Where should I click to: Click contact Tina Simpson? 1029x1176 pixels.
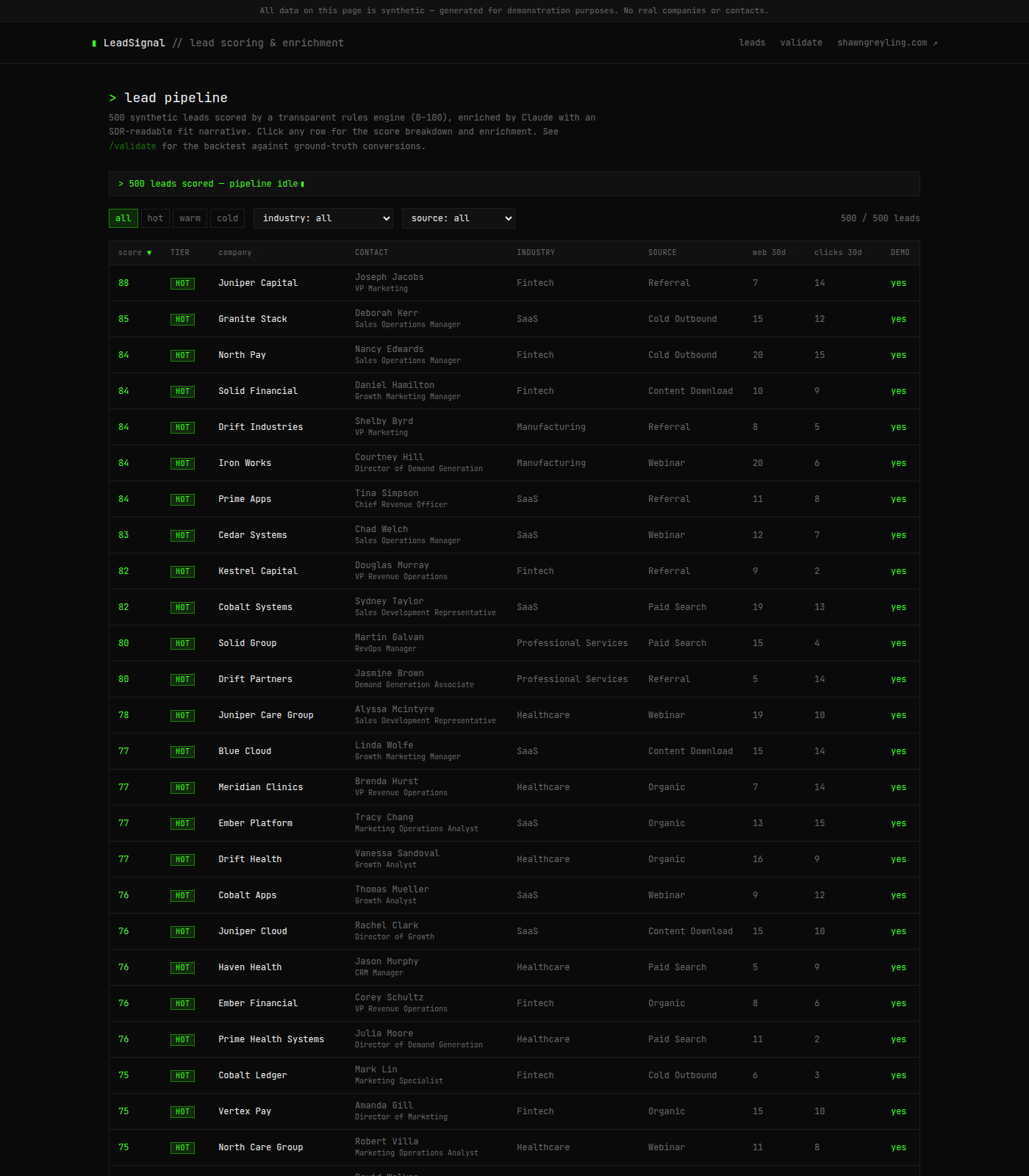[x=387, y=493]
